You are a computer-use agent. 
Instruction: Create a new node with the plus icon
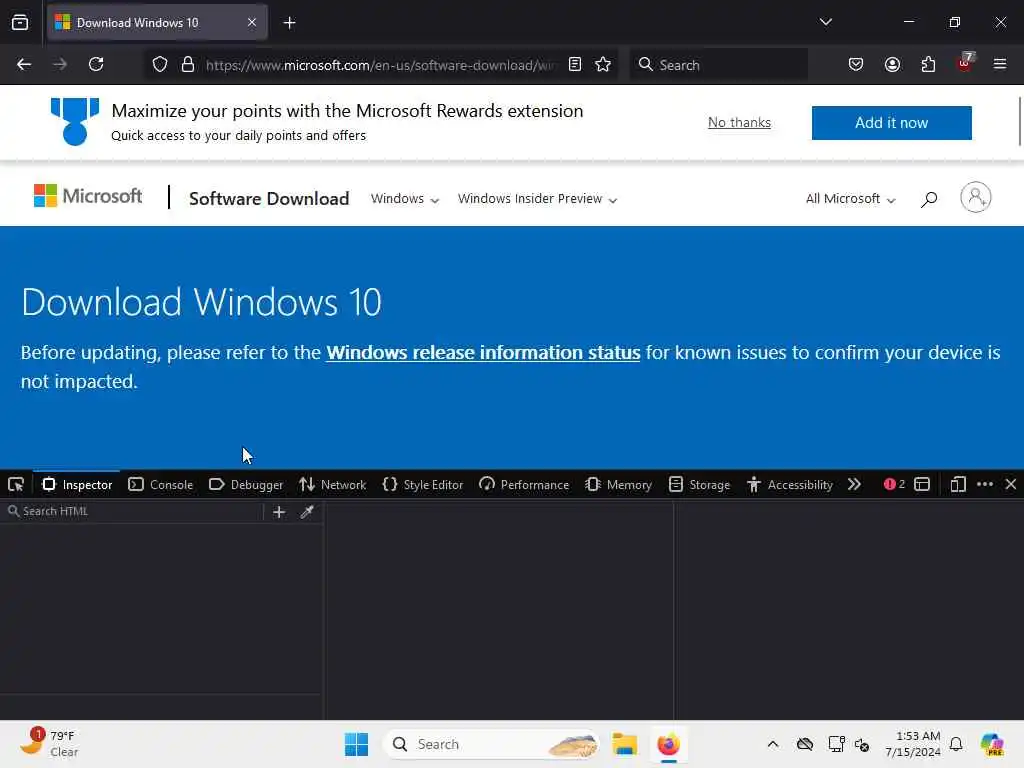coord(279,512)
